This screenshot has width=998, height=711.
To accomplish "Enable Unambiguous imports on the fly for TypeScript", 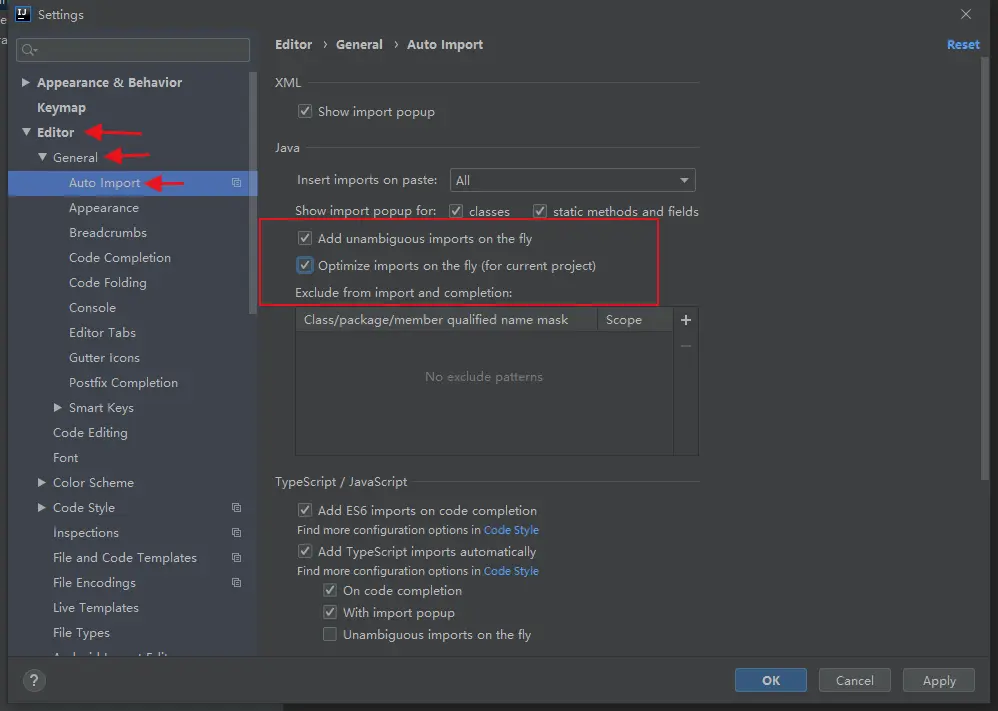I will pos(330,634).
